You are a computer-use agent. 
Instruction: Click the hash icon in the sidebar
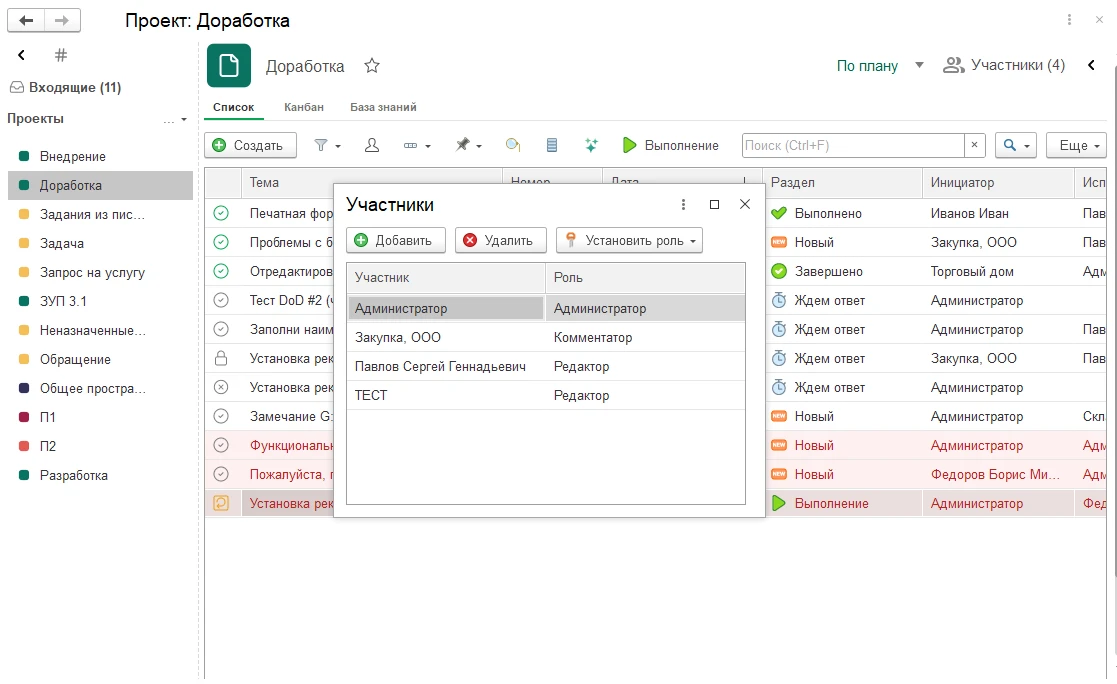pos(61,55)
